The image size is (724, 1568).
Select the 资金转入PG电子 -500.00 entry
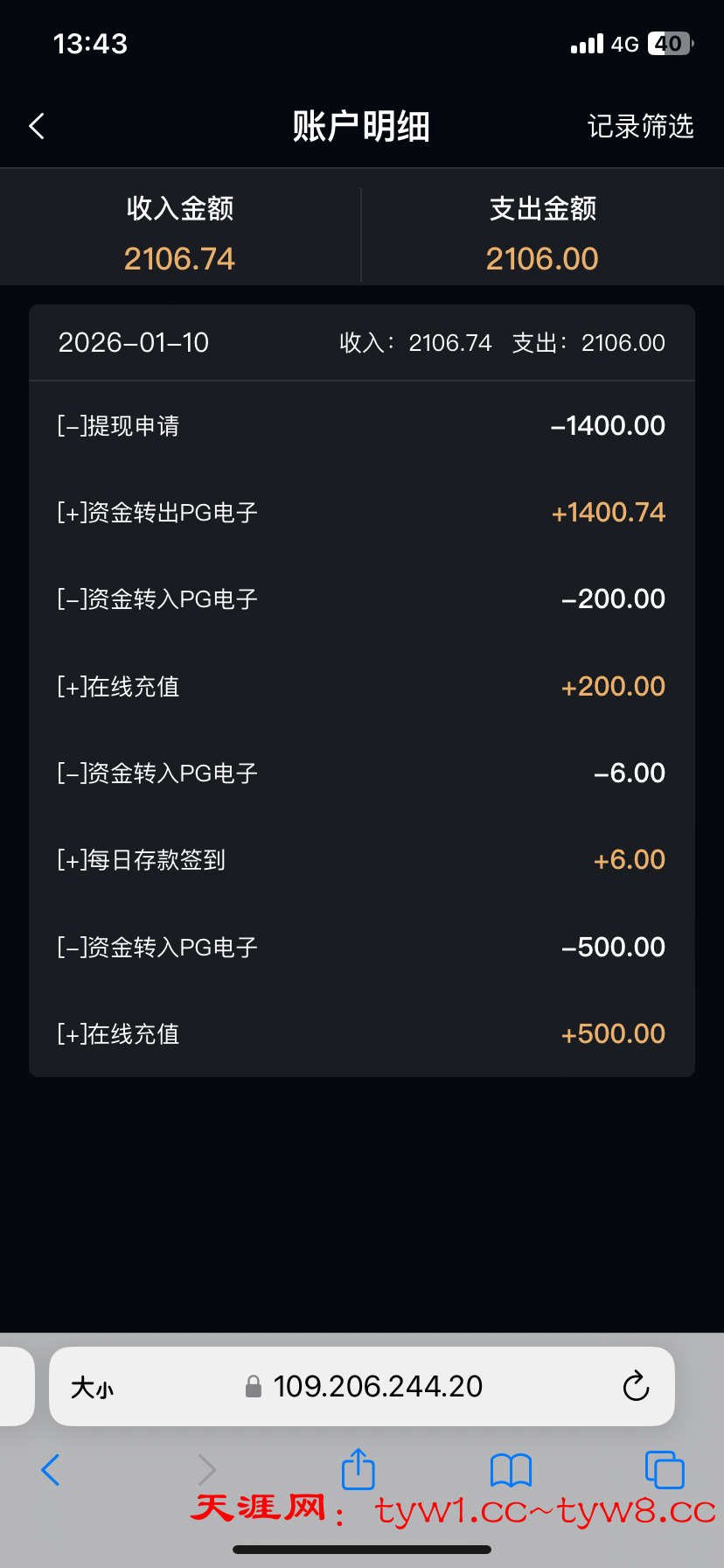click(x=362, y=948)
